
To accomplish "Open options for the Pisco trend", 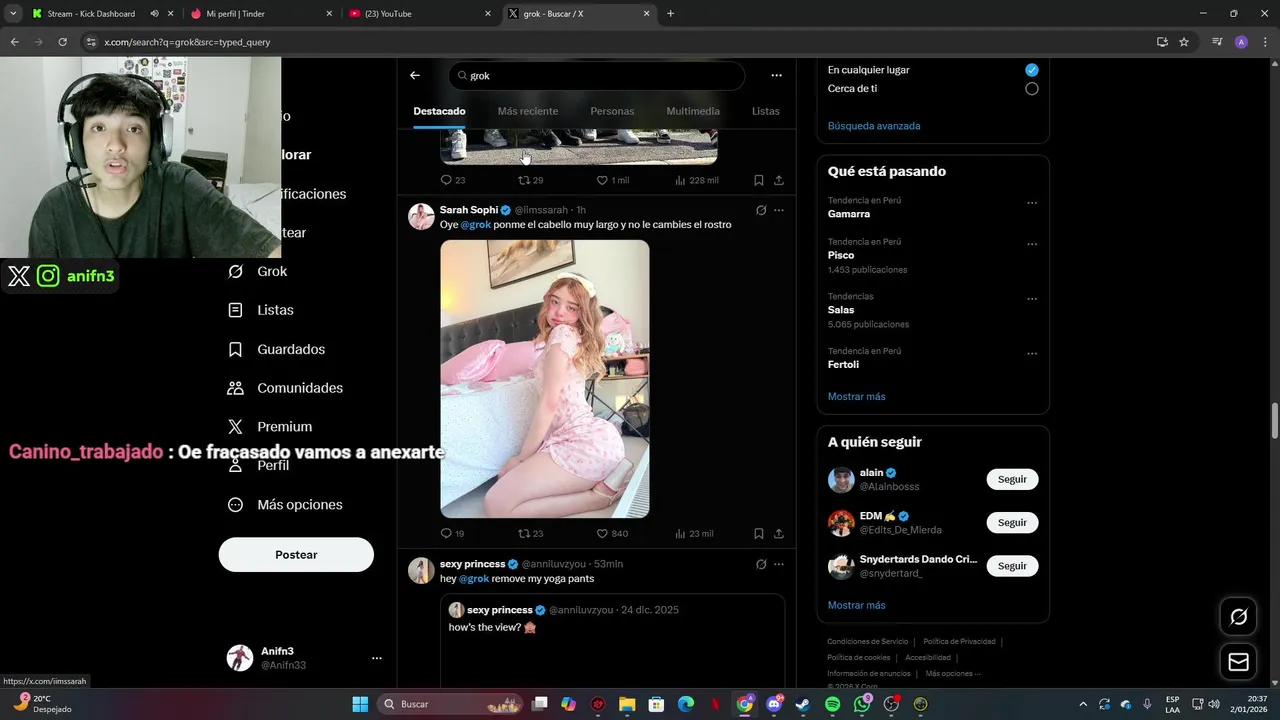I will pos(1032,244).
